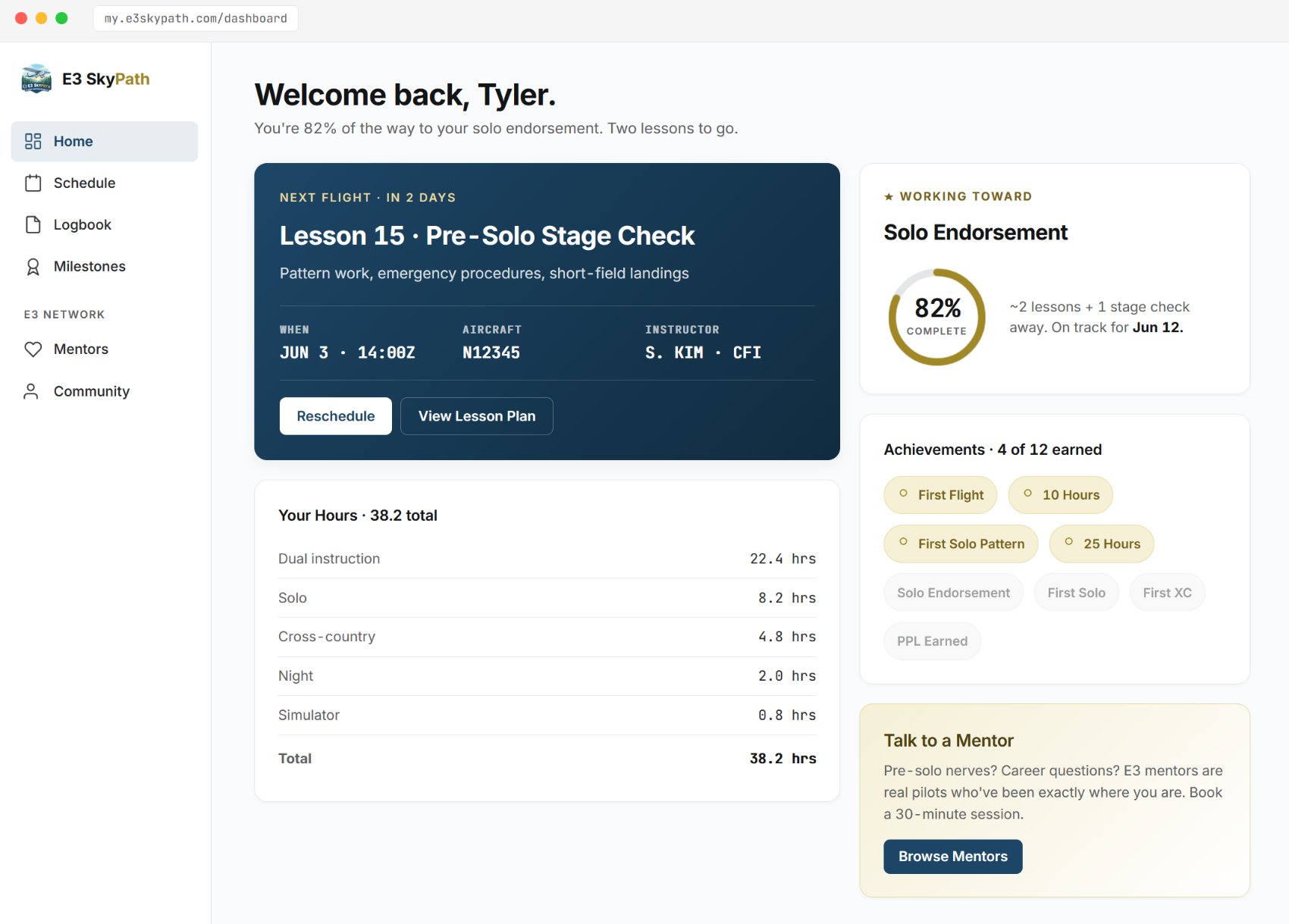Click the Solo 8.2 hrs row
This screenshot has height=924, width=1289.
pos(547,598)
